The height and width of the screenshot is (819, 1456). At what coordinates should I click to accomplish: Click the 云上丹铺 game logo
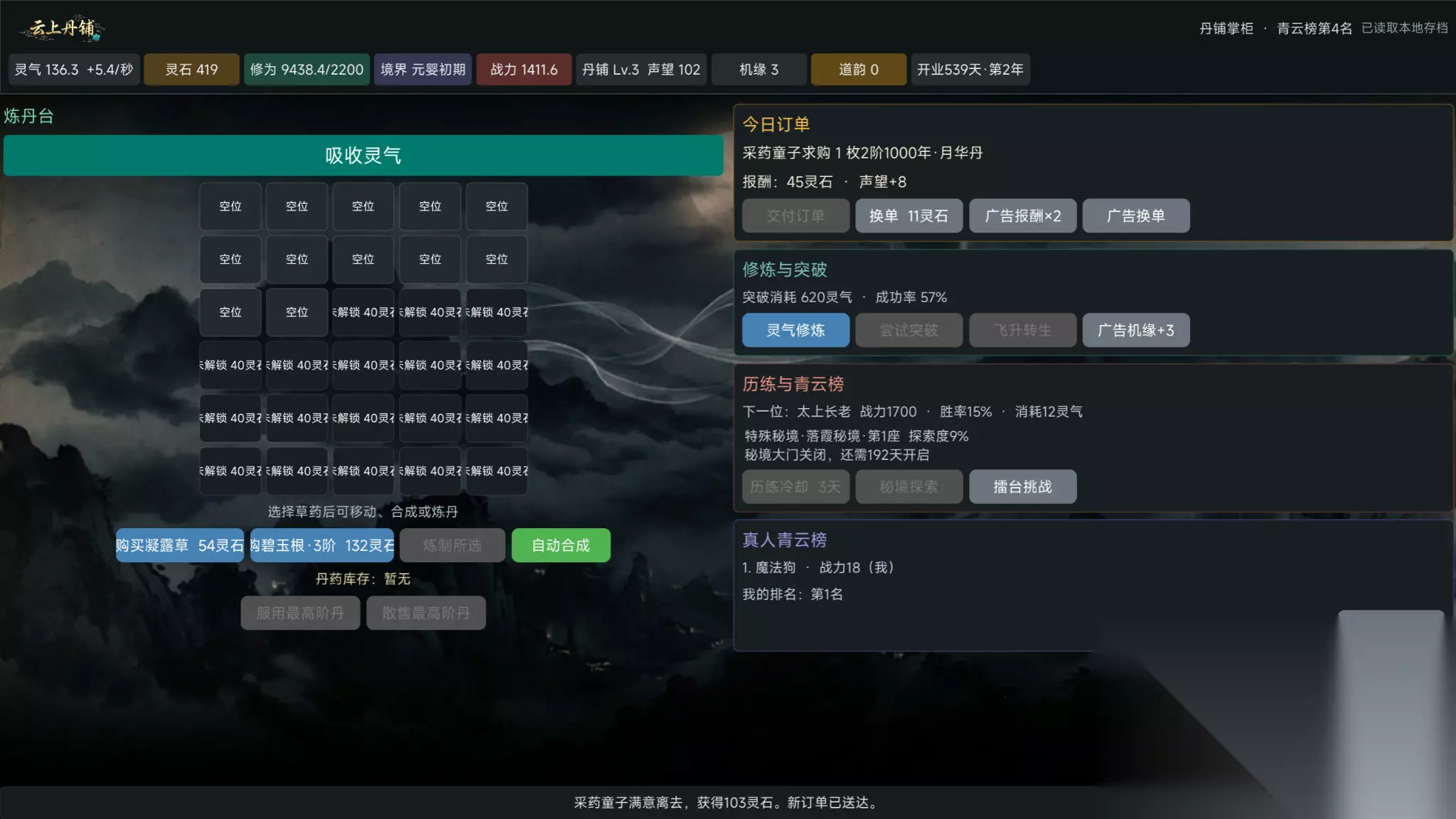pos(63,28)
